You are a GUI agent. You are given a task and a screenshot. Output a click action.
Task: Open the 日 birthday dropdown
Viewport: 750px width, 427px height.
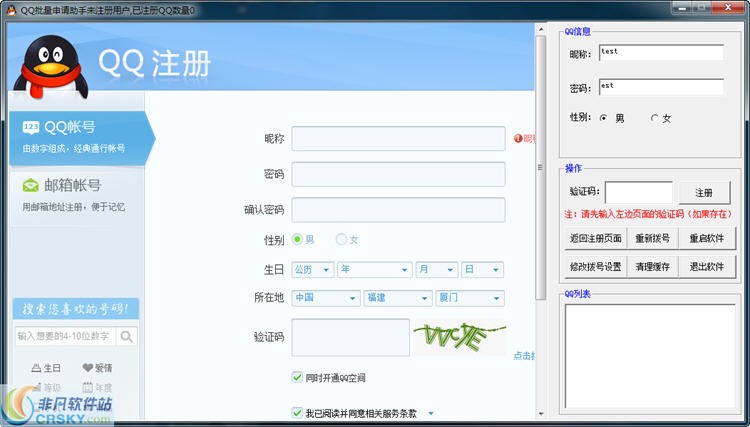482,270
